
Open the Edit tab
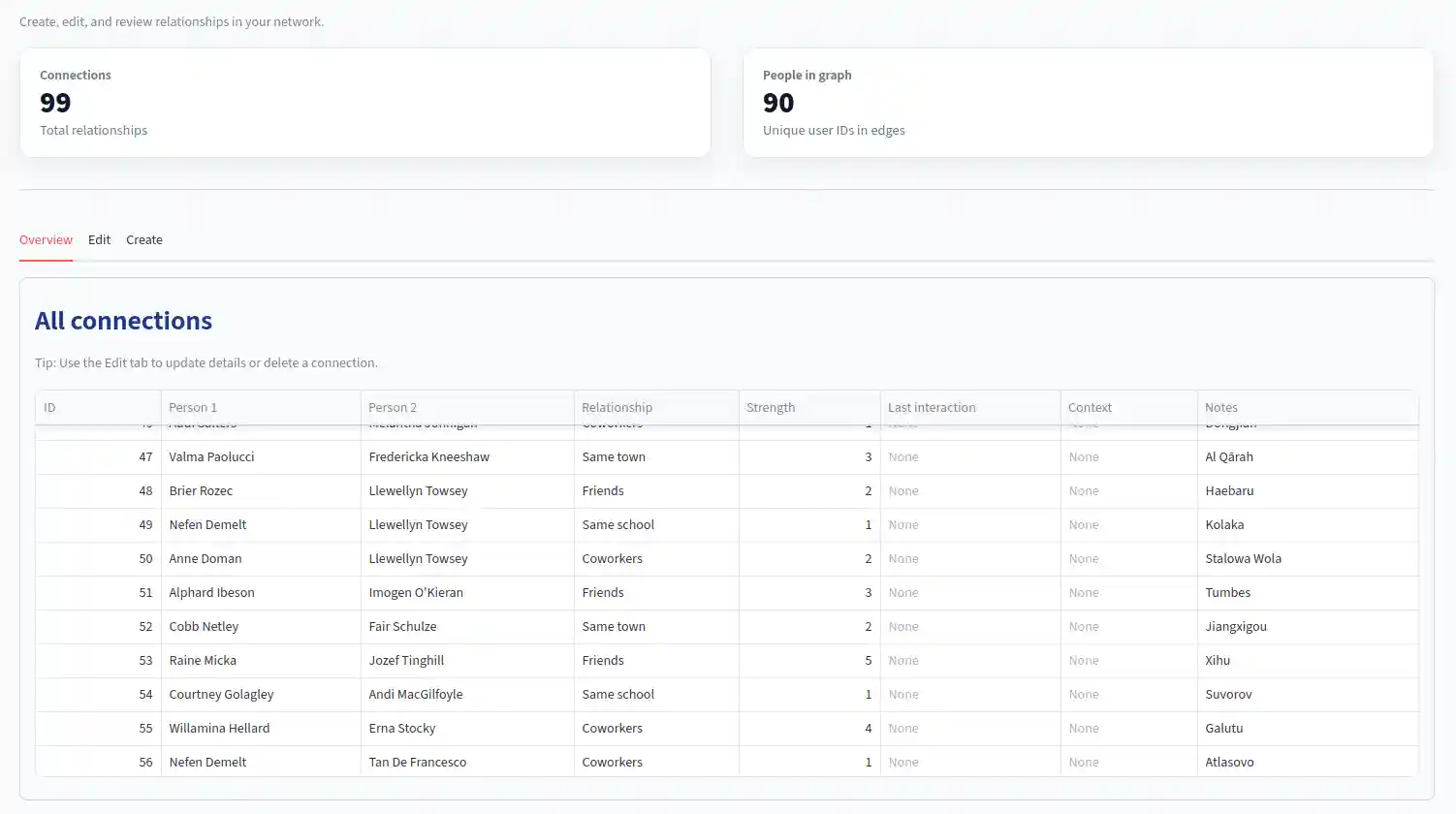click(99, 240)
